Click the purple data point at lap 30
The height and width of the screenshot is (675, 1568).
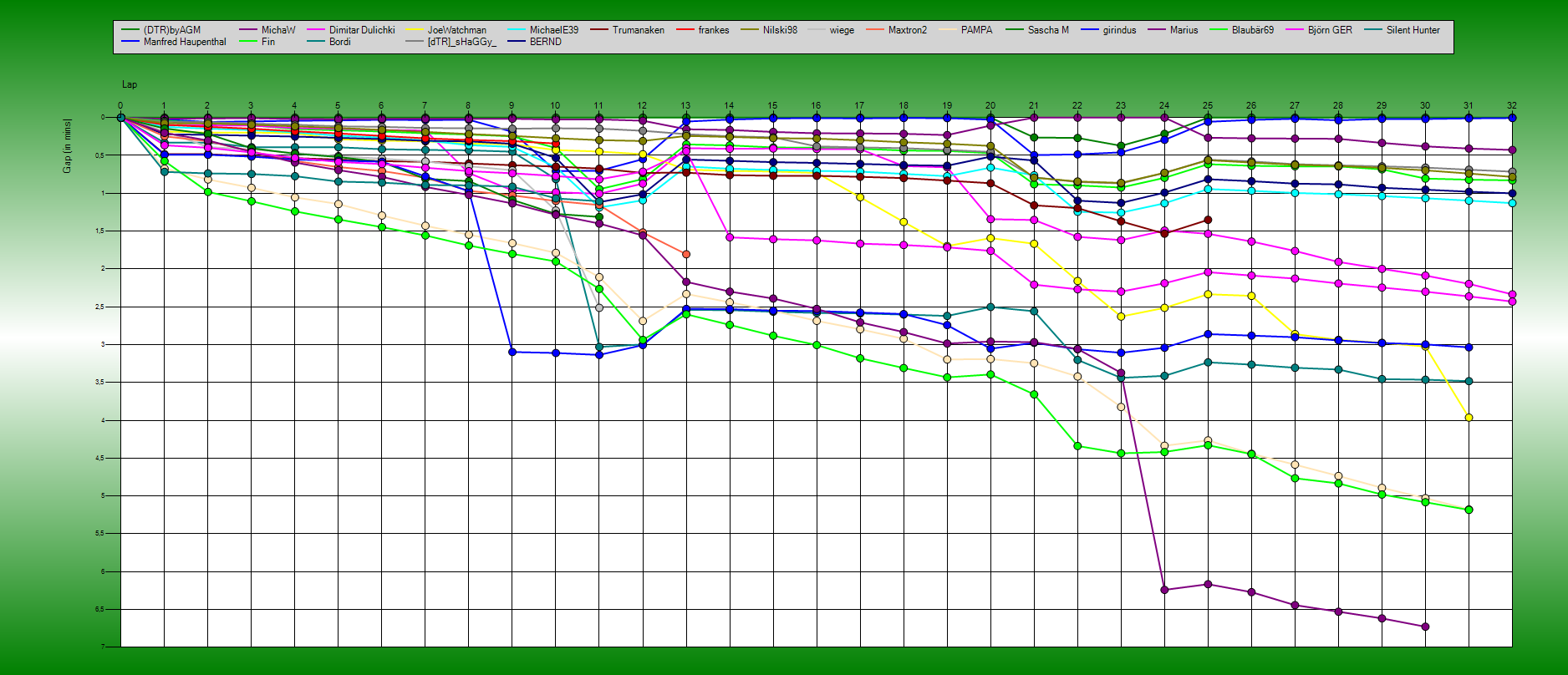click(1425, 627)
